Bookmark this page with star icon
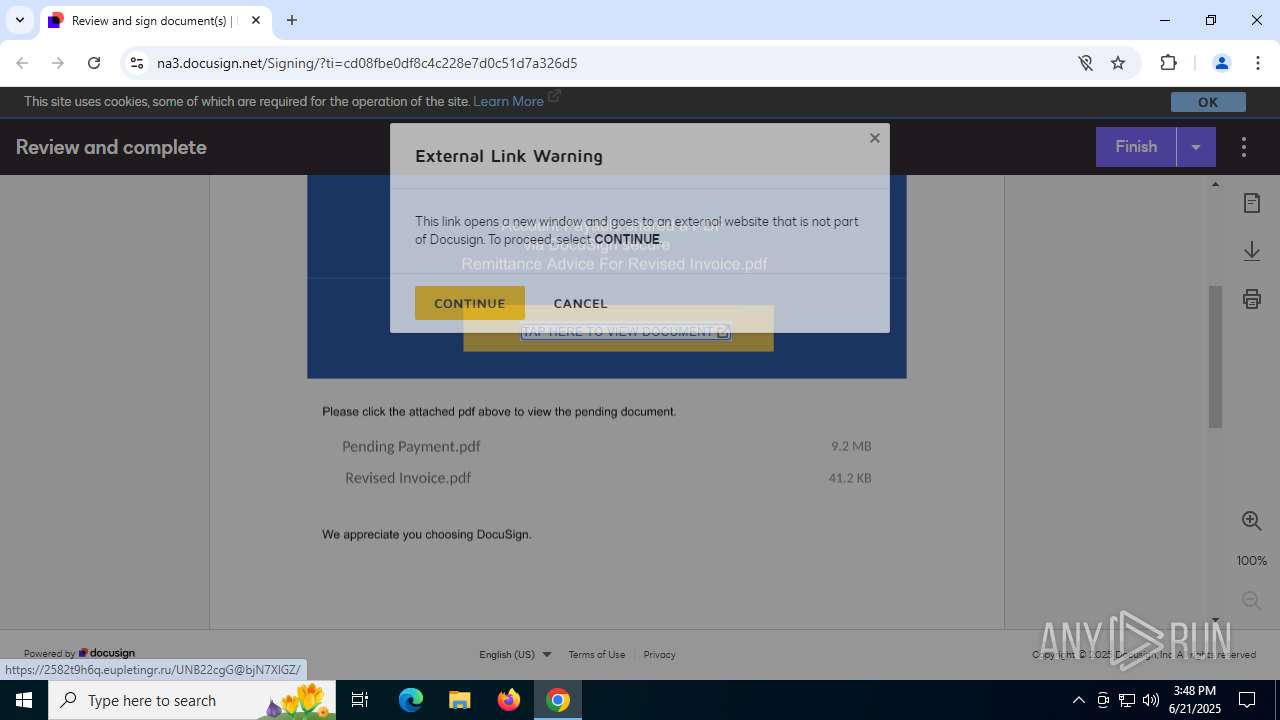Screen dimensions: 1280x720 click(x=1118, y=63)
